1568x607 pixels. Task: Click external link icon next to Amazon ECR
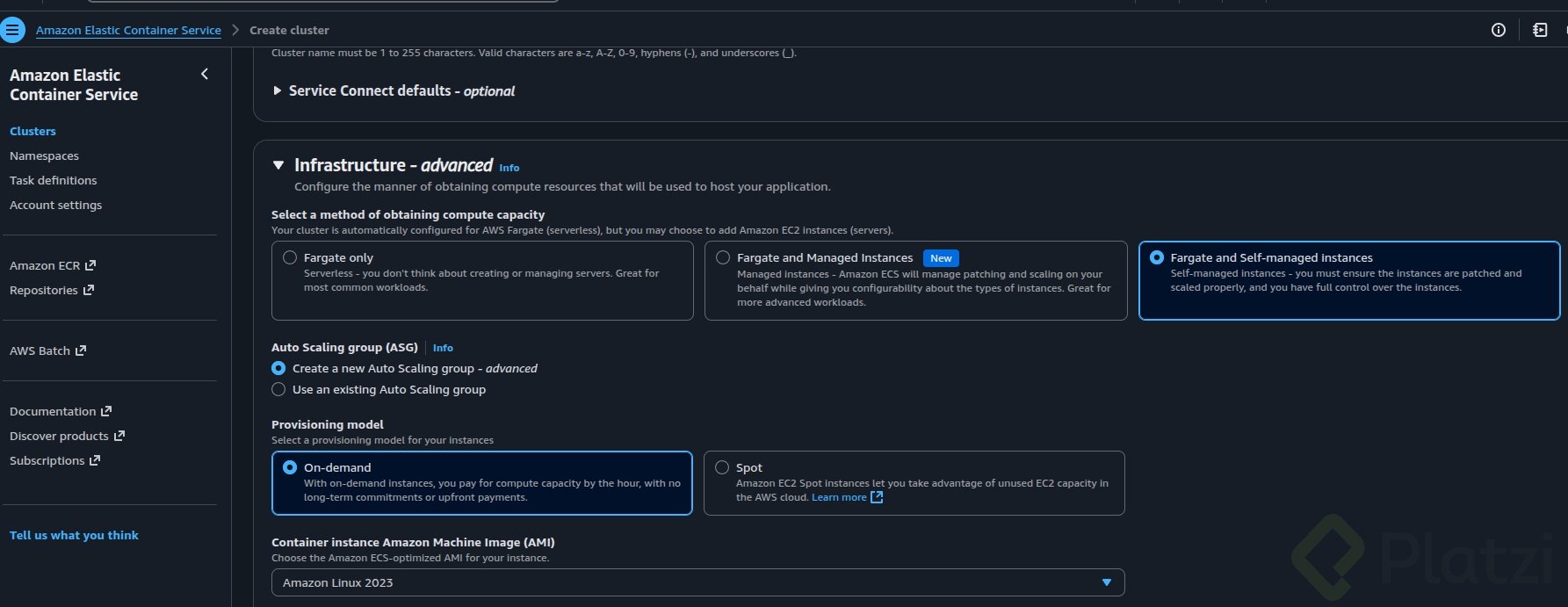pyautogui.click(x=90, y=265)
